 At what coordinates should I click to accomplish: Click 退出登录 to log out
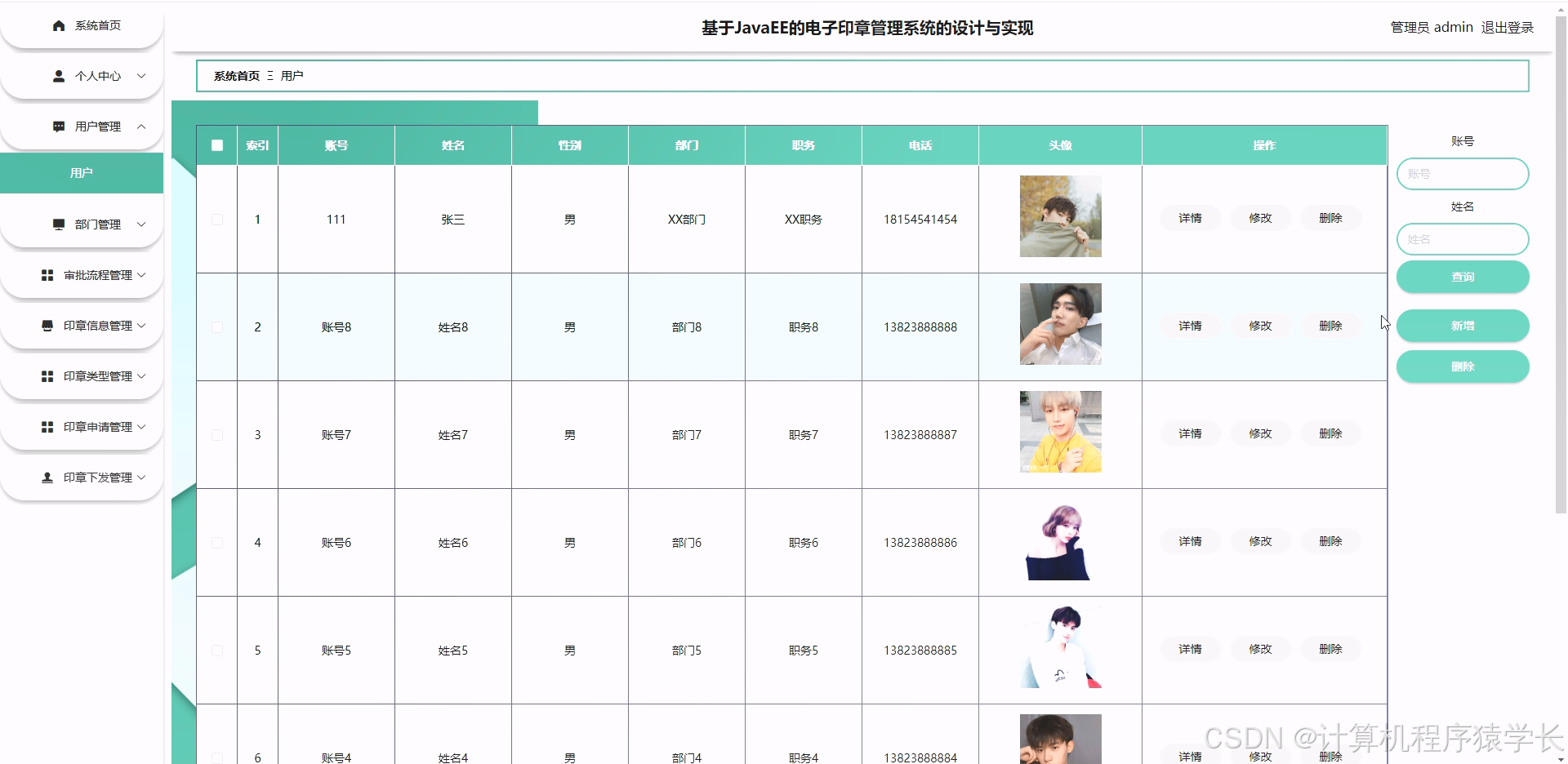(x=1508, y=28)
